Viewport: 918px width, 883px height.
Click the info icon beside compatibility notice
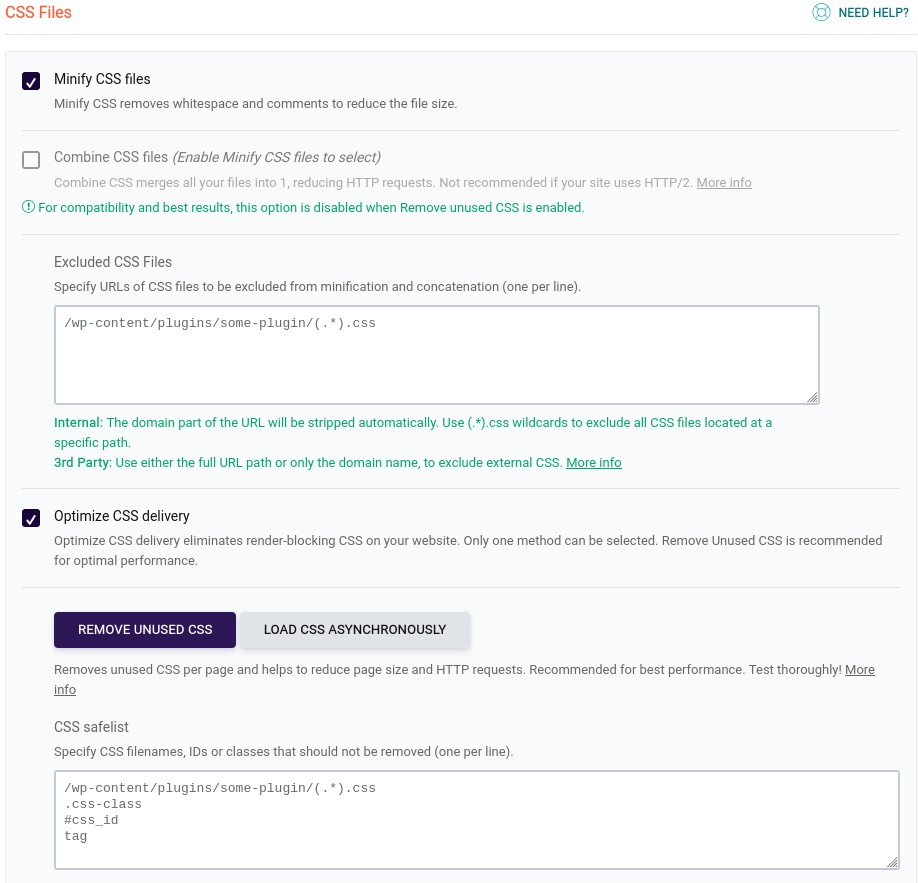point(28,207)
